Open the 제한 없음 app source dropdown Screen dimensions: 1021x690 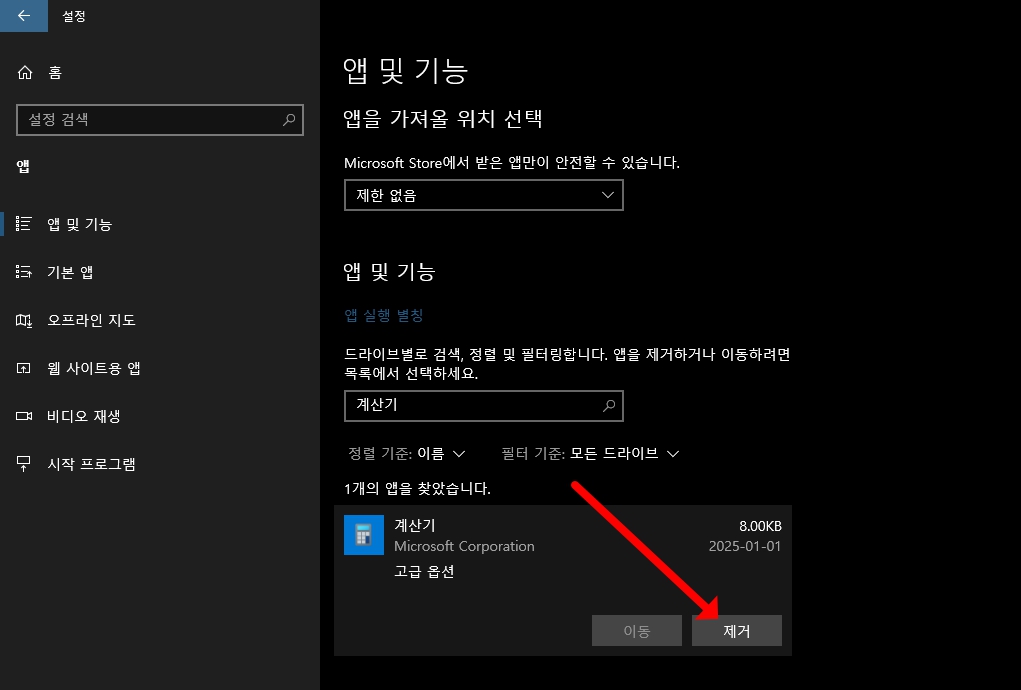pos(483,195)
